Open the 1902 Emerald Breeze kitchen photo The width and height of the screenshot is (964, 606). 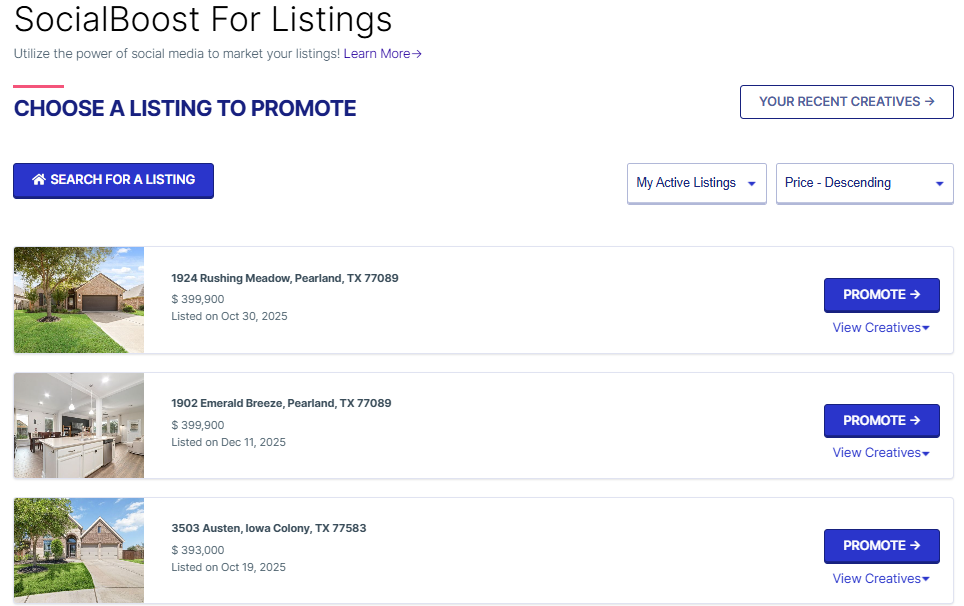coord(79,425)
